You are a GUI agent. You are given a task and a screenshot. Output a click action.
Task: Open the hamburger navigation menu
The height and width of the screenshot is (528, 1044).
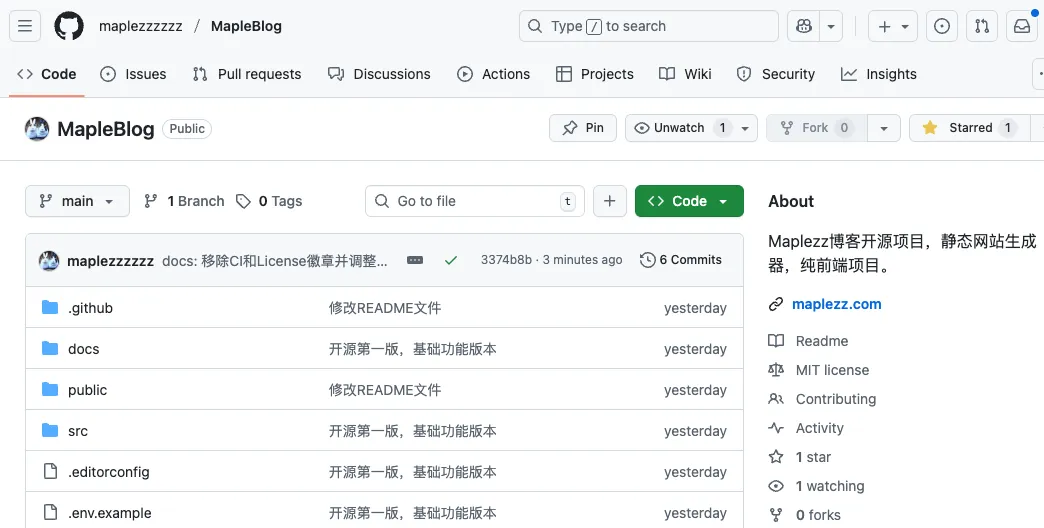[x=25, y=26]
